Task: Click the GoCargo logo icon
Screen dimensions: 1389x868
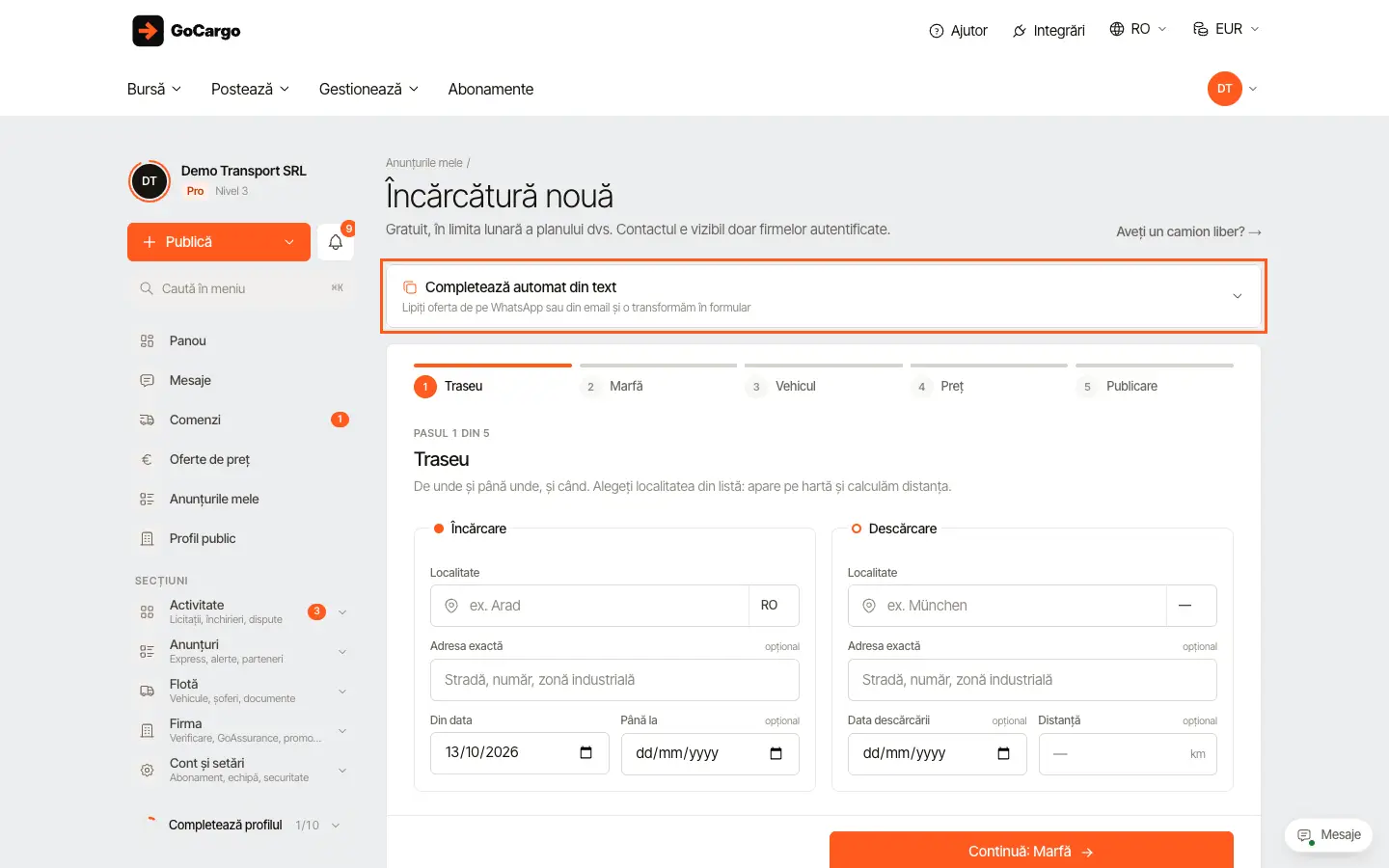Action: pos(148,31)
